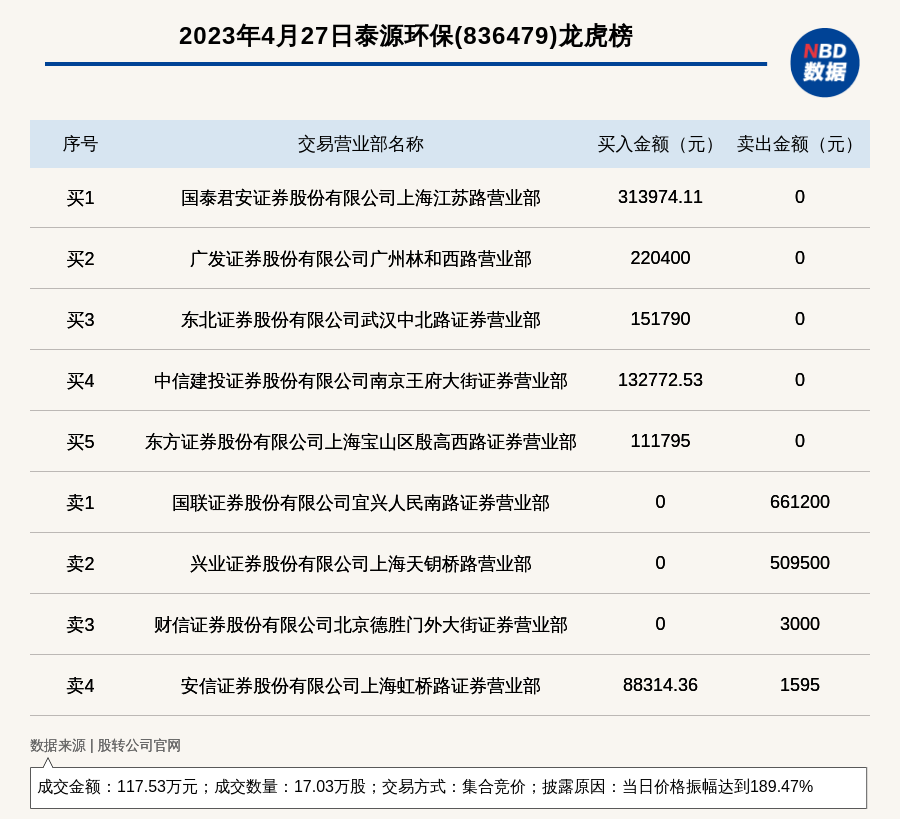900x819 pixels.
Task: Click buy amount 151790
Action: (660, 319)
